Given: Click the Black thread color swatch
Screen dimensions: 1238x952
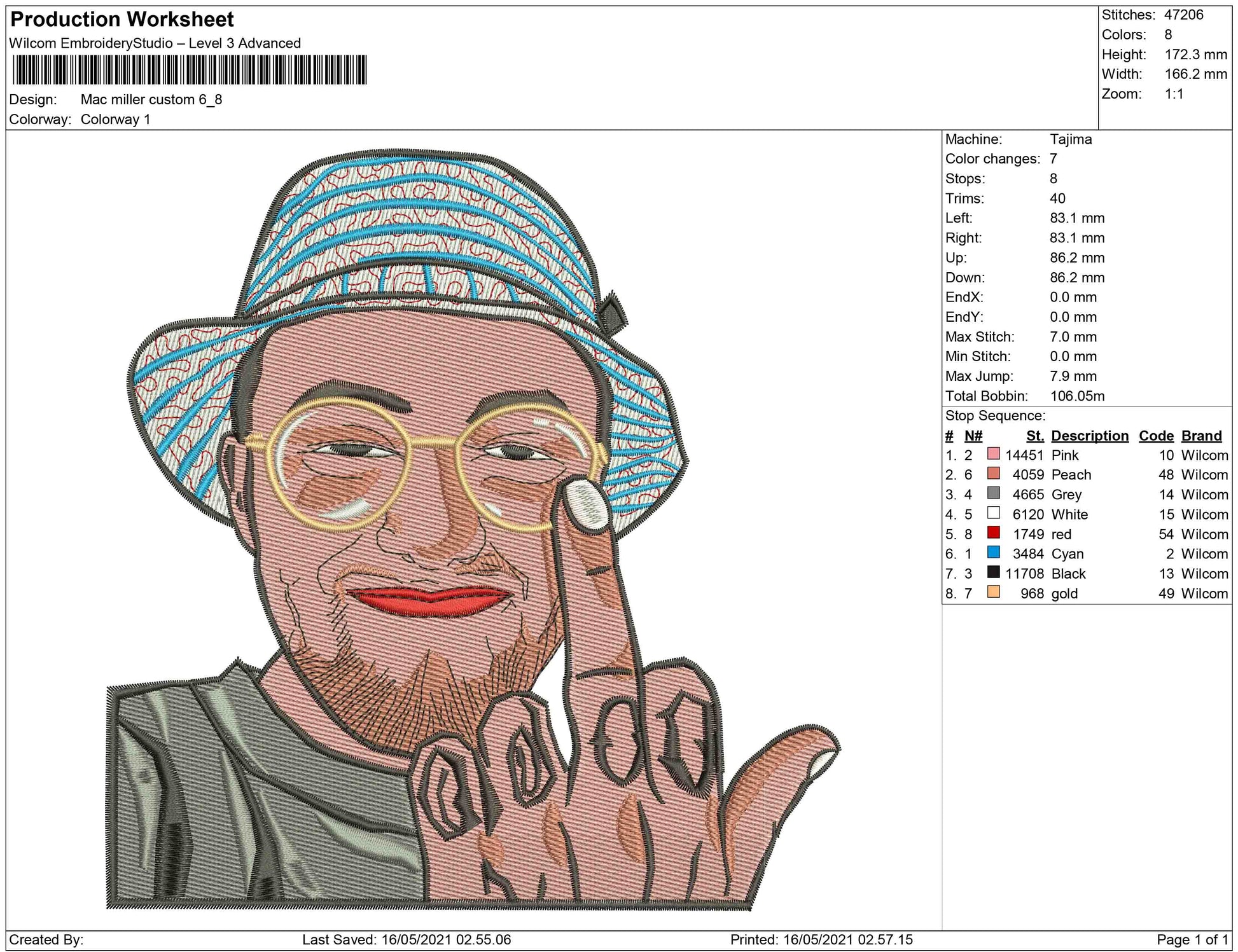Looking at the screenshot, I should (993, 572).
